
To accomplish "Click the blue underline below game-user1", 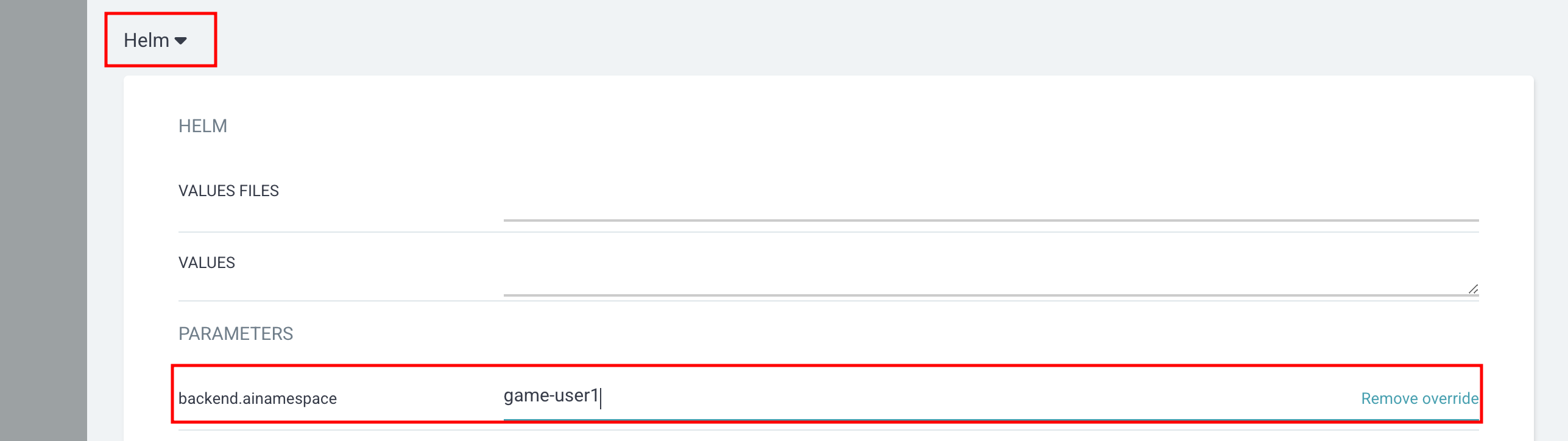I will click(991, 420).
